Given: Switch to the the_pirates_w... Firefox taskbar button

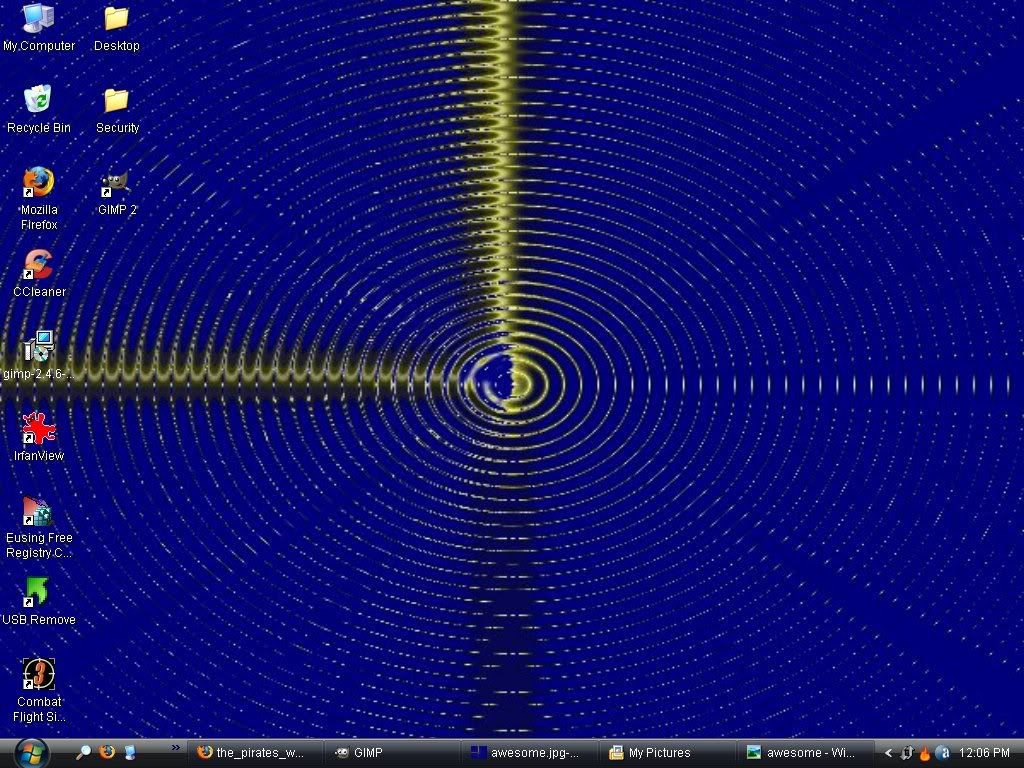Looking at the screenshot, I should [x=255, y=753].
